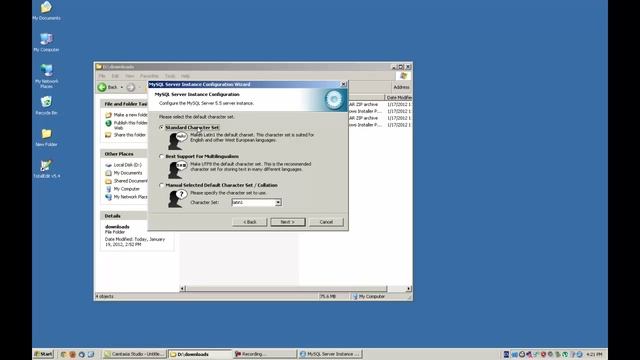Collapse the Details panel header
Viewport: 640px width, 360px height.
[x=124, y=216]
